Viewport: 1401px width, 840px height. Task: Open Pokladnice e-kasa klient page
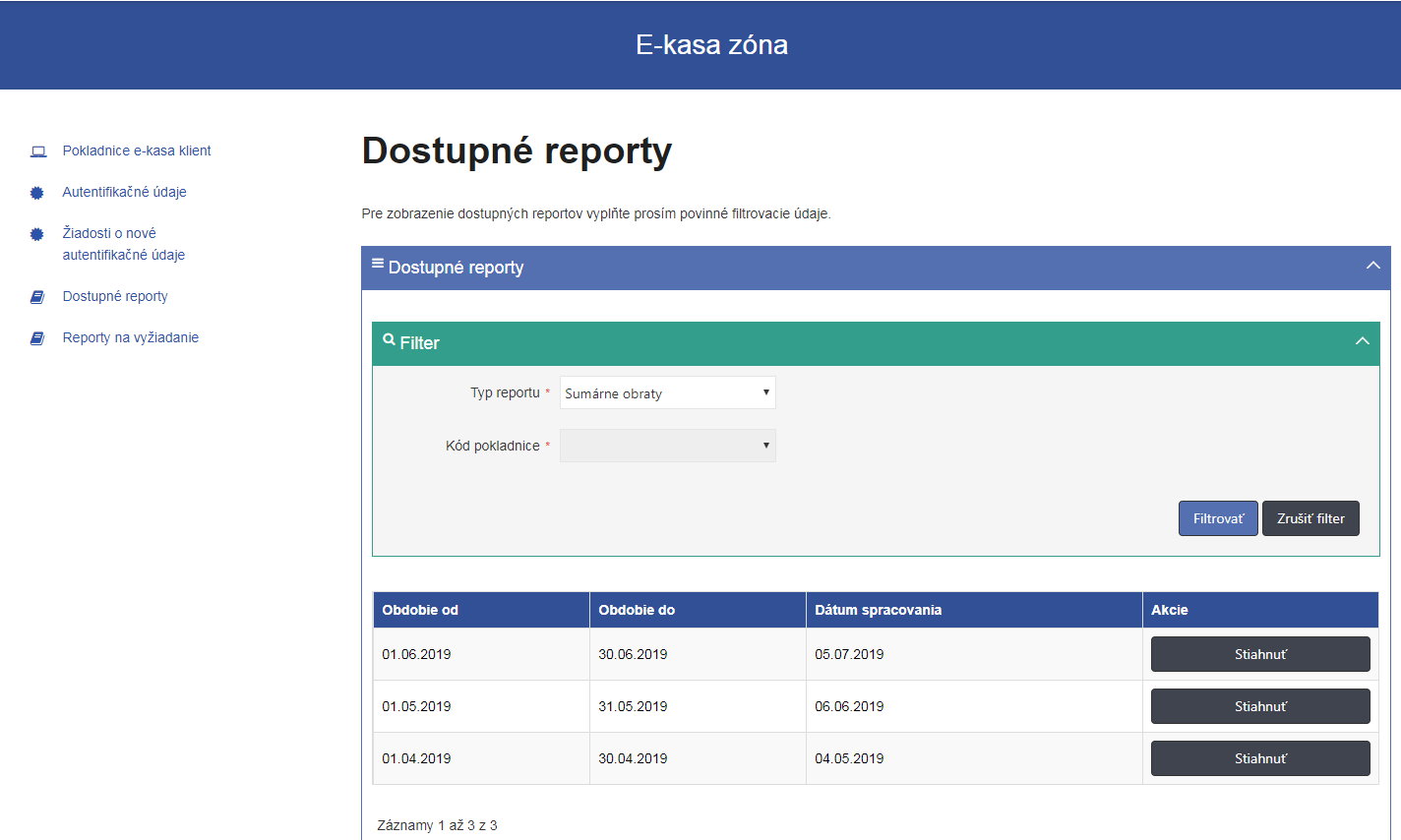click(137, 150)
